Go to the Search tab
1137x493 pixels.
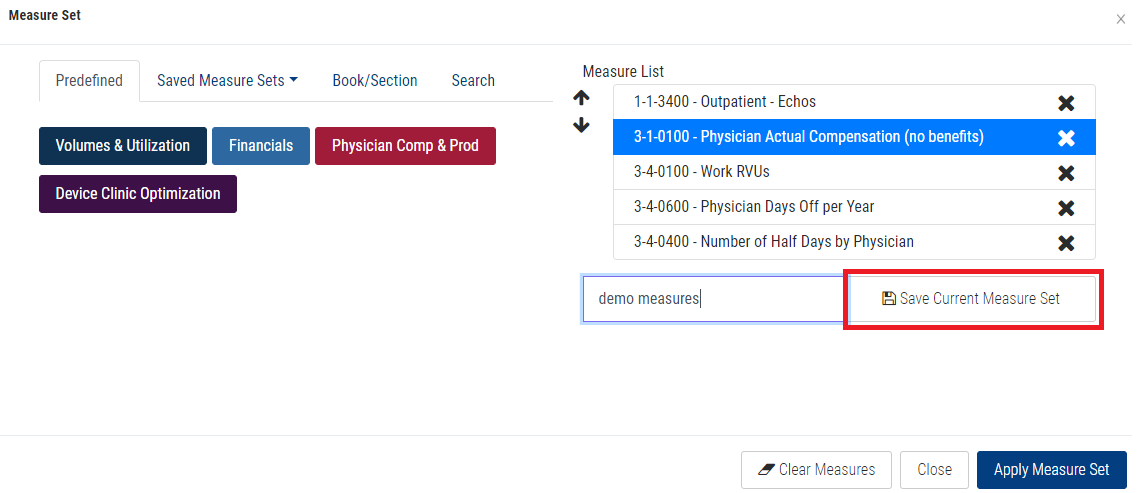coord(473,81)
